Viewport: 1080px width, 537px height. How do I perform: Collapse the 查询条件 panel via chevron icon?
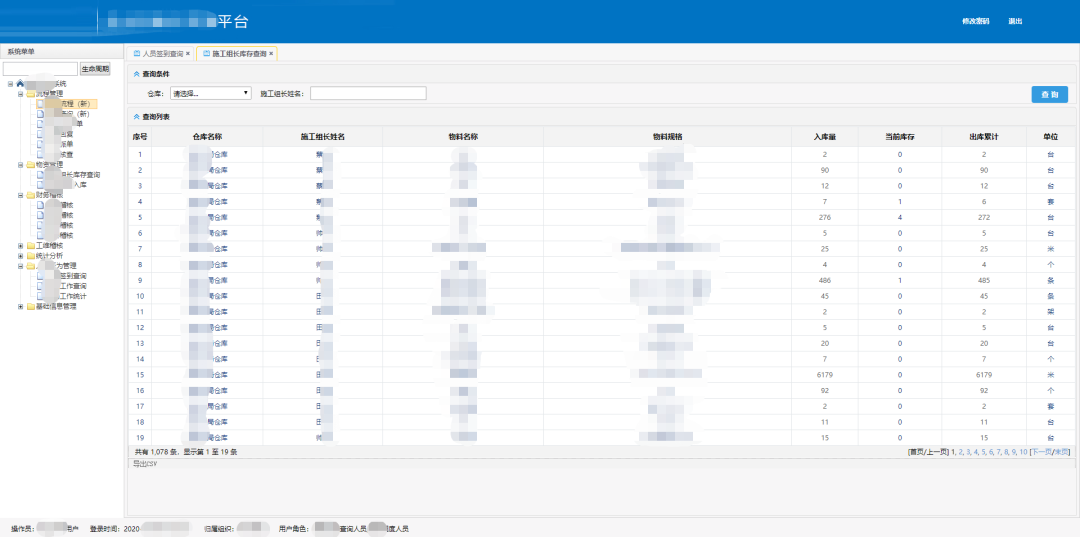pyautogui.click(x=136, y=74)
